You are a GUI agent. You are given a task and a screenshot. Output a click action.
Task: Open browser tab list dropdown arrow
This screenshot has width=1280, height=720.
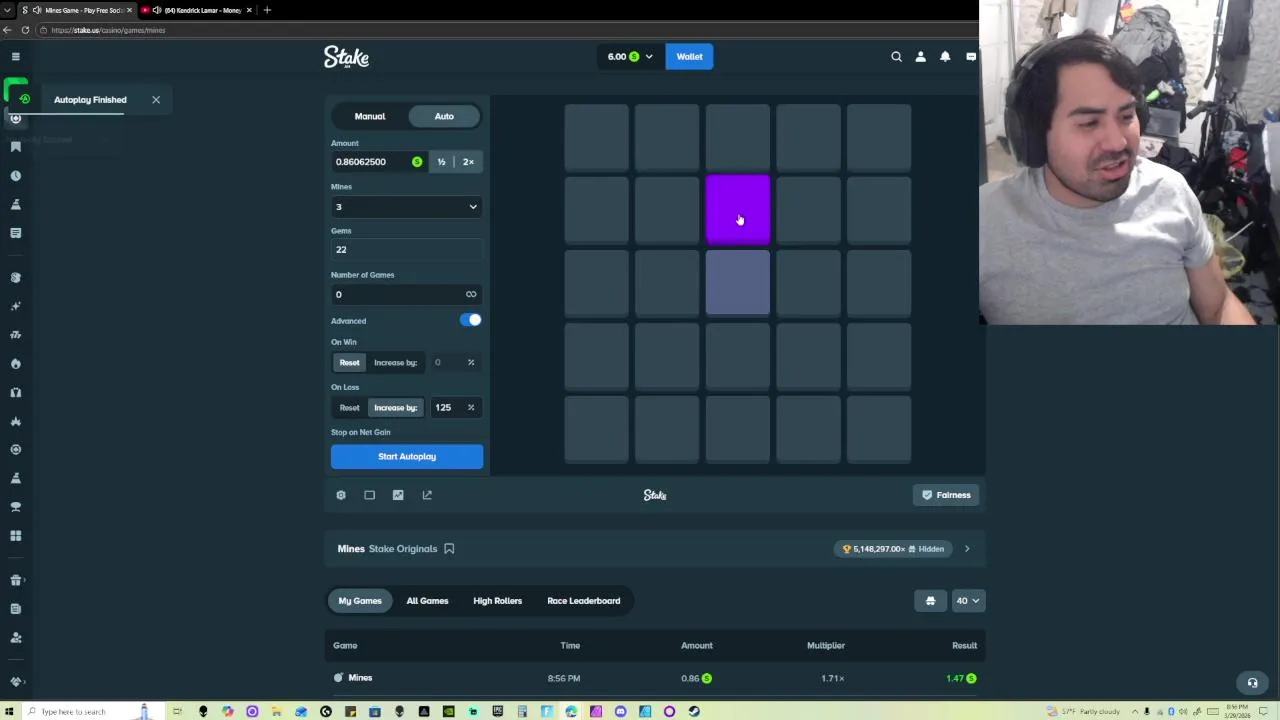click(8, 10)
